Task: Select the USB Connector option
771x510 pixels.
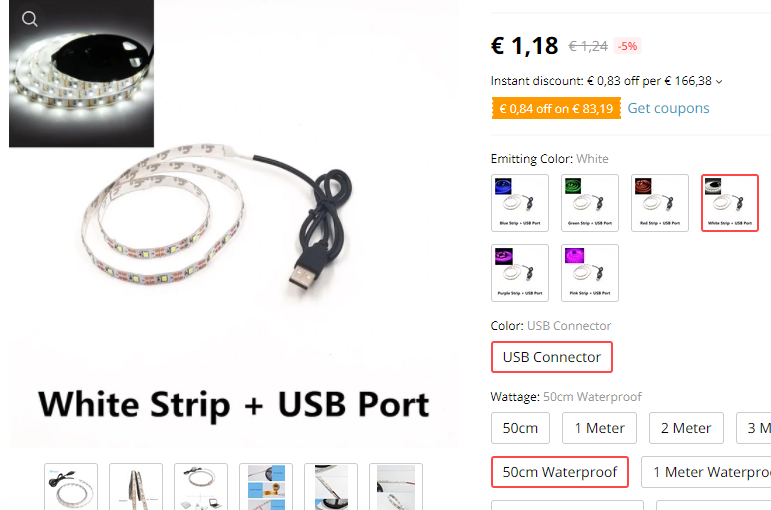Action: (552, 357)
